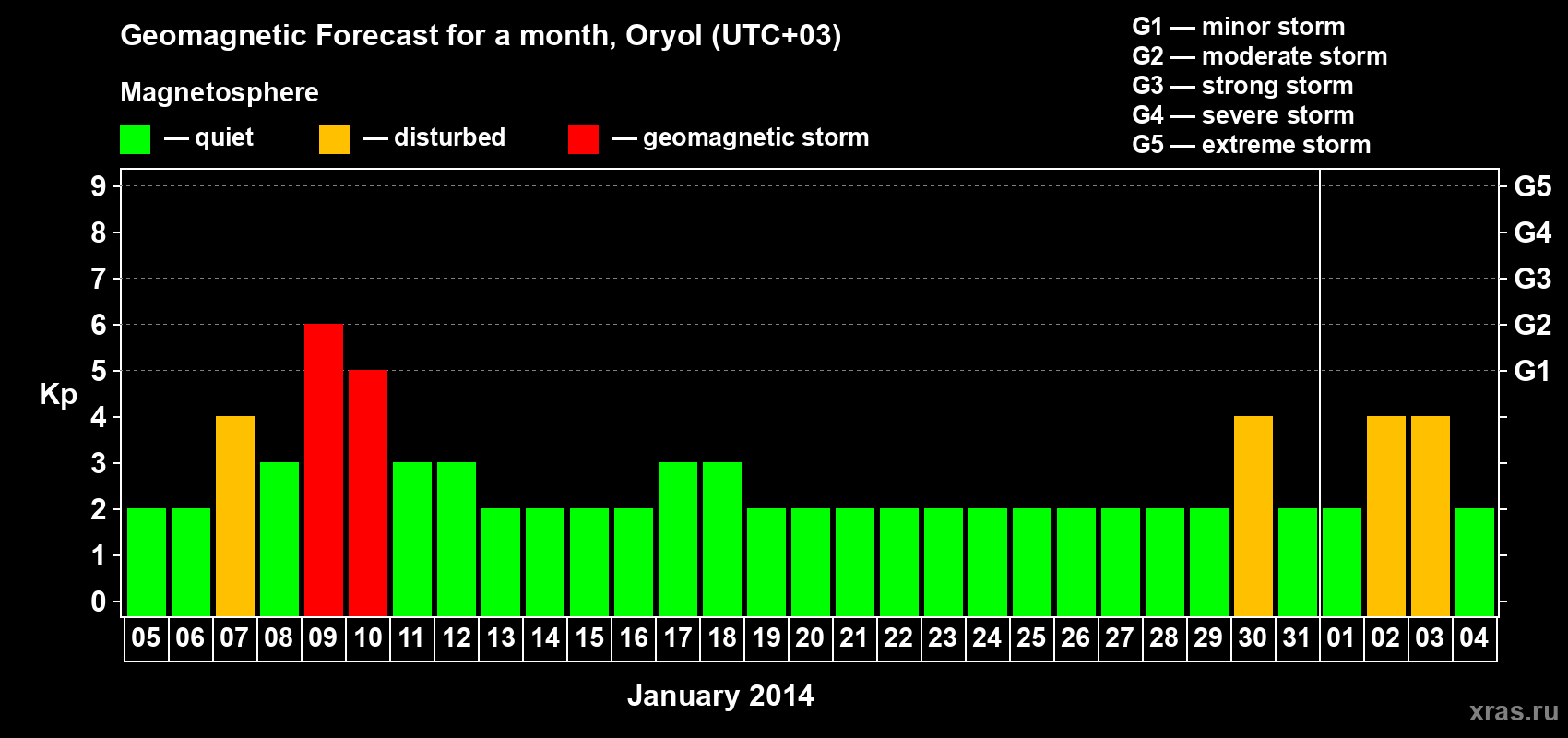Click the Geomagnetic Forecast title text
The height and width of the screenshot is (738, 1568).
click(481, 36)
